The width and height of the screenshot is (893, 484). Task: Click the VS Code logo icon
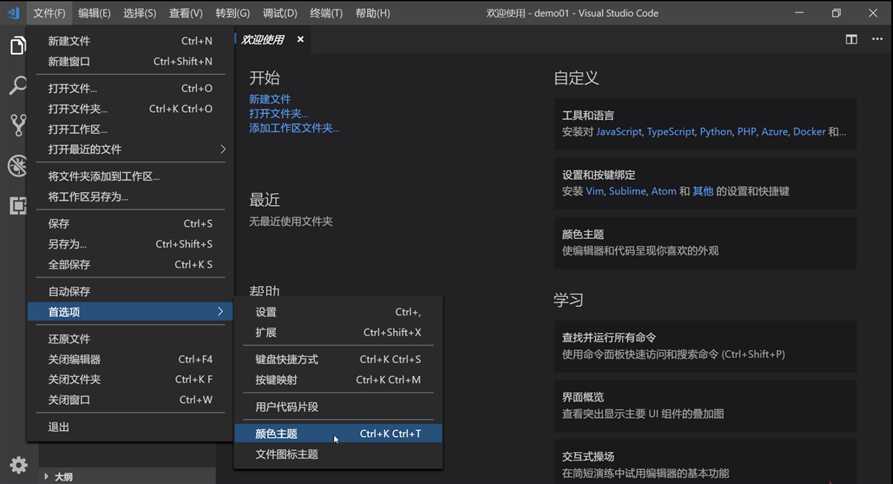(14, 13)
